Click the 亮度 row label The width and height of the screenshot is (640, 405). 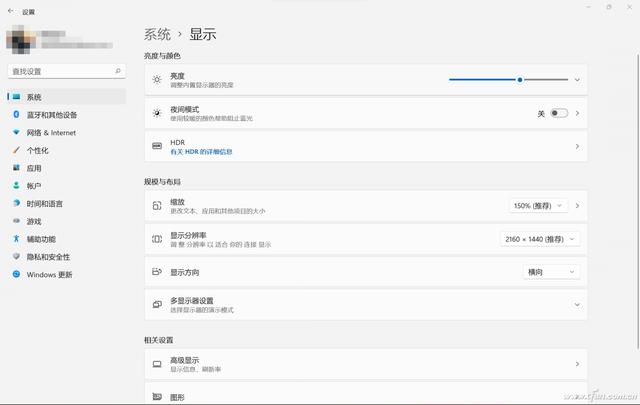(x=178, y=76)
